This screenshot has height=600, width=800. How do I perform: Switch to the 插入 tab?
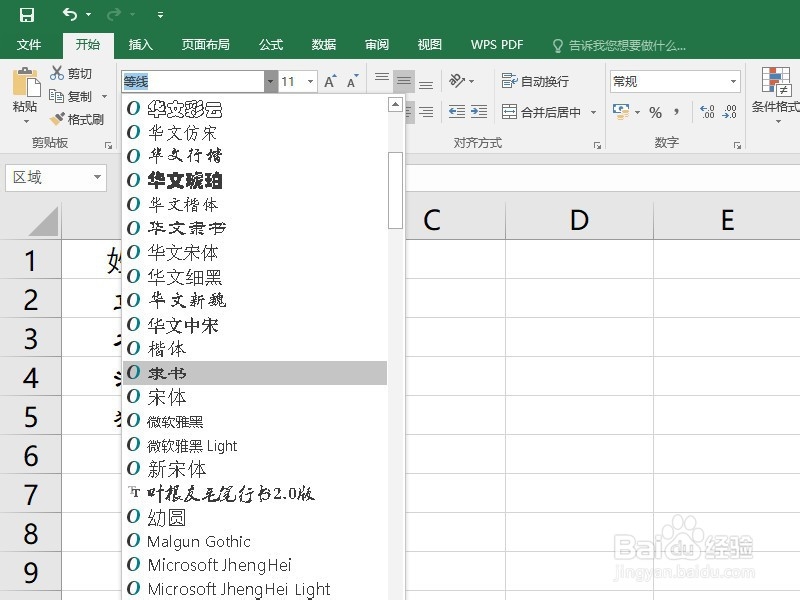point(140,45)
